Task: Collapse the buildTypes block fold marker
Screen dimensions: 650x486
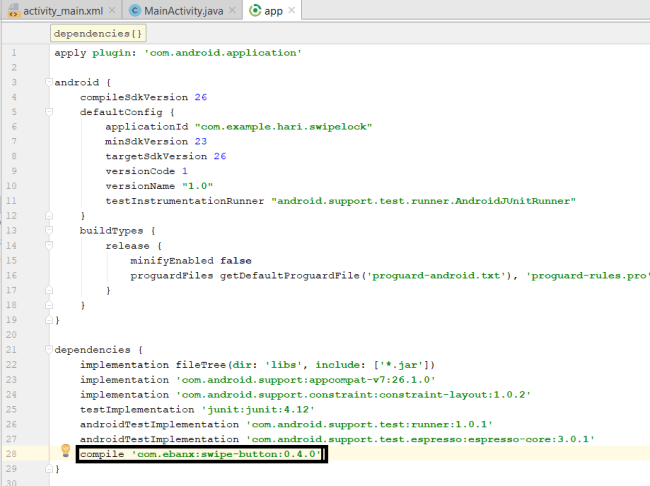Action: 49,231
